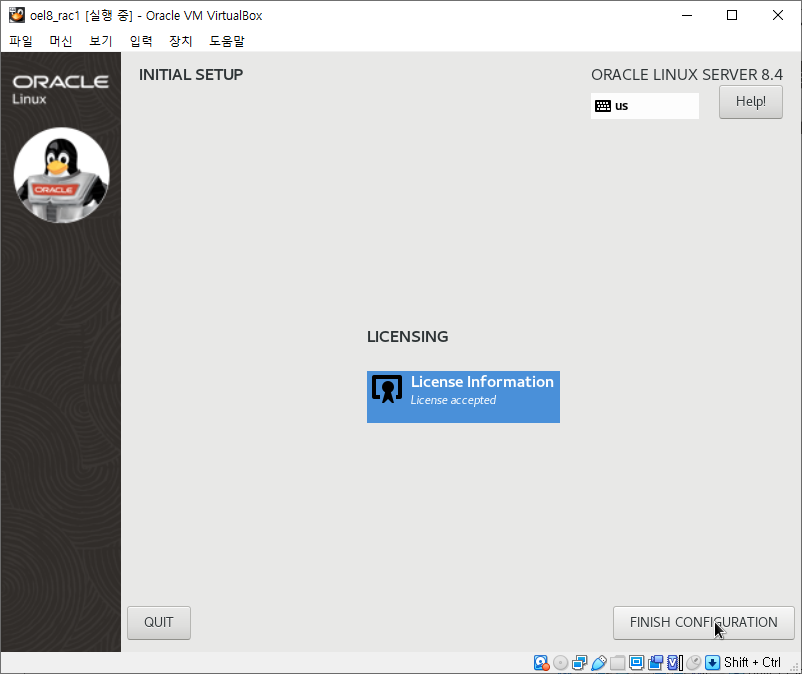Open the License Information spoke

coord(463,397)
